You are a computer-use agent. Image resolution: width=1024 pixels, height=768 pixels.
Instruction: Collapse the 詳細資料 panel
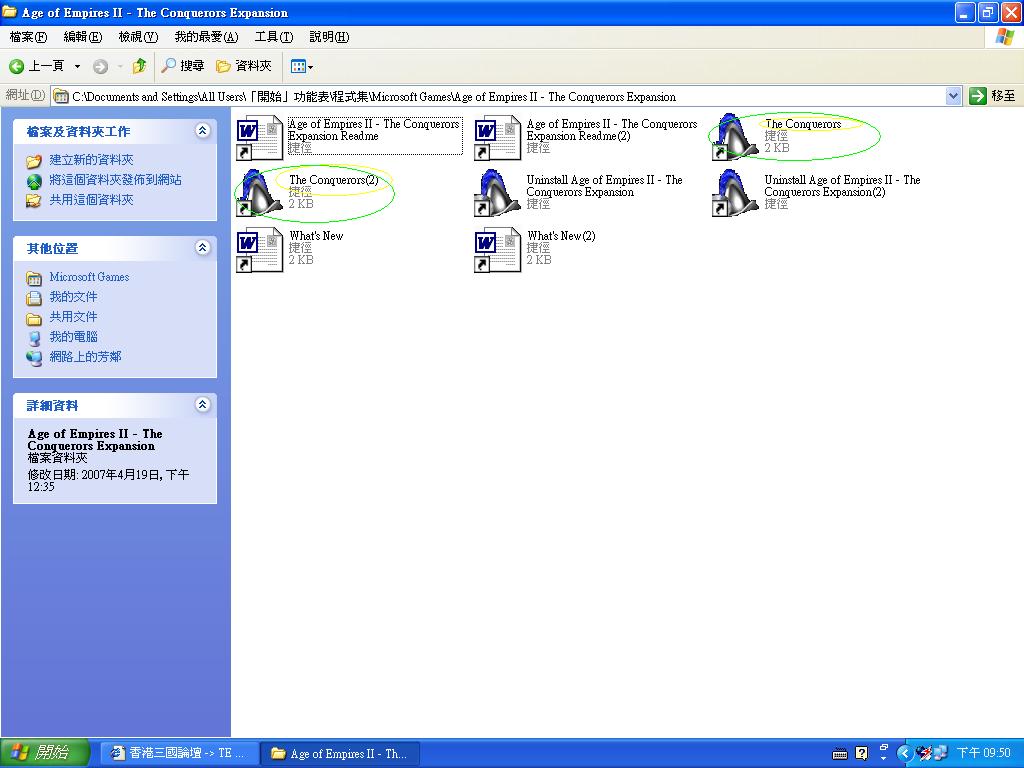pos(202,405)
